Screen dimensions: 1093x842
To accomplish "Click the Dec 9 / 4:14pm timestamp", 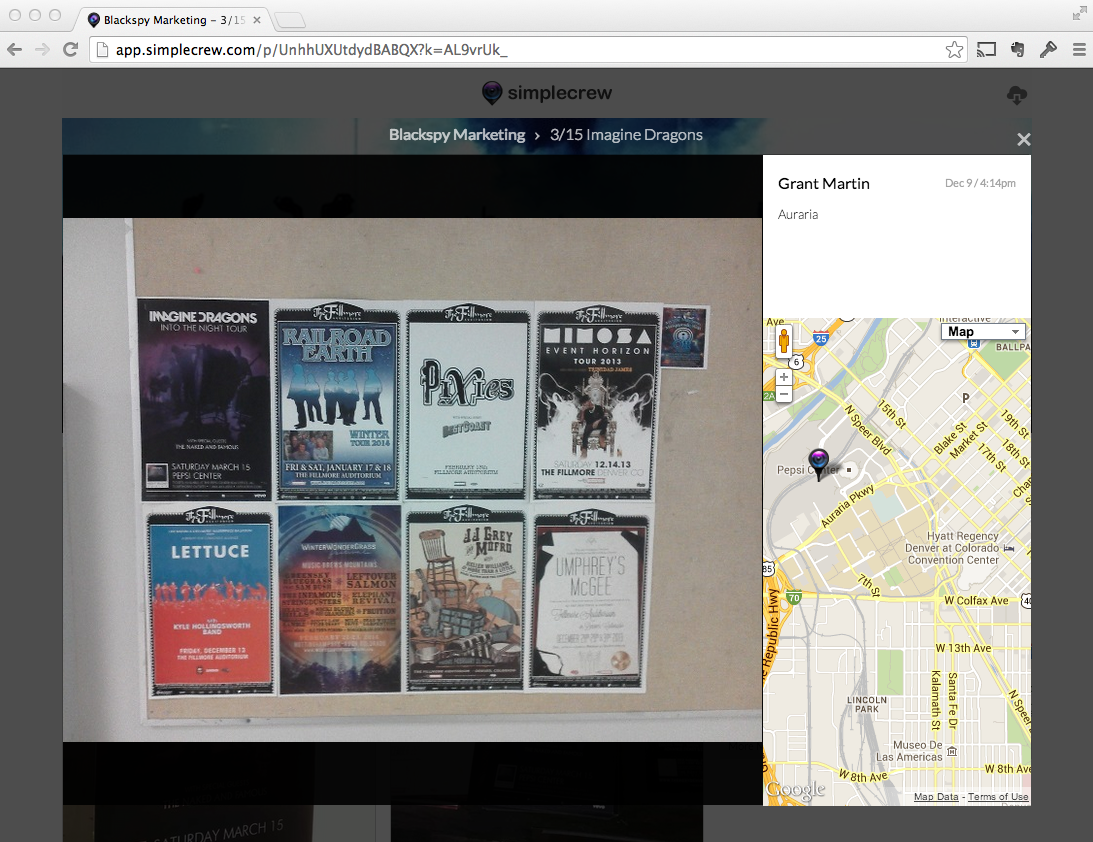I will [980, 183].
